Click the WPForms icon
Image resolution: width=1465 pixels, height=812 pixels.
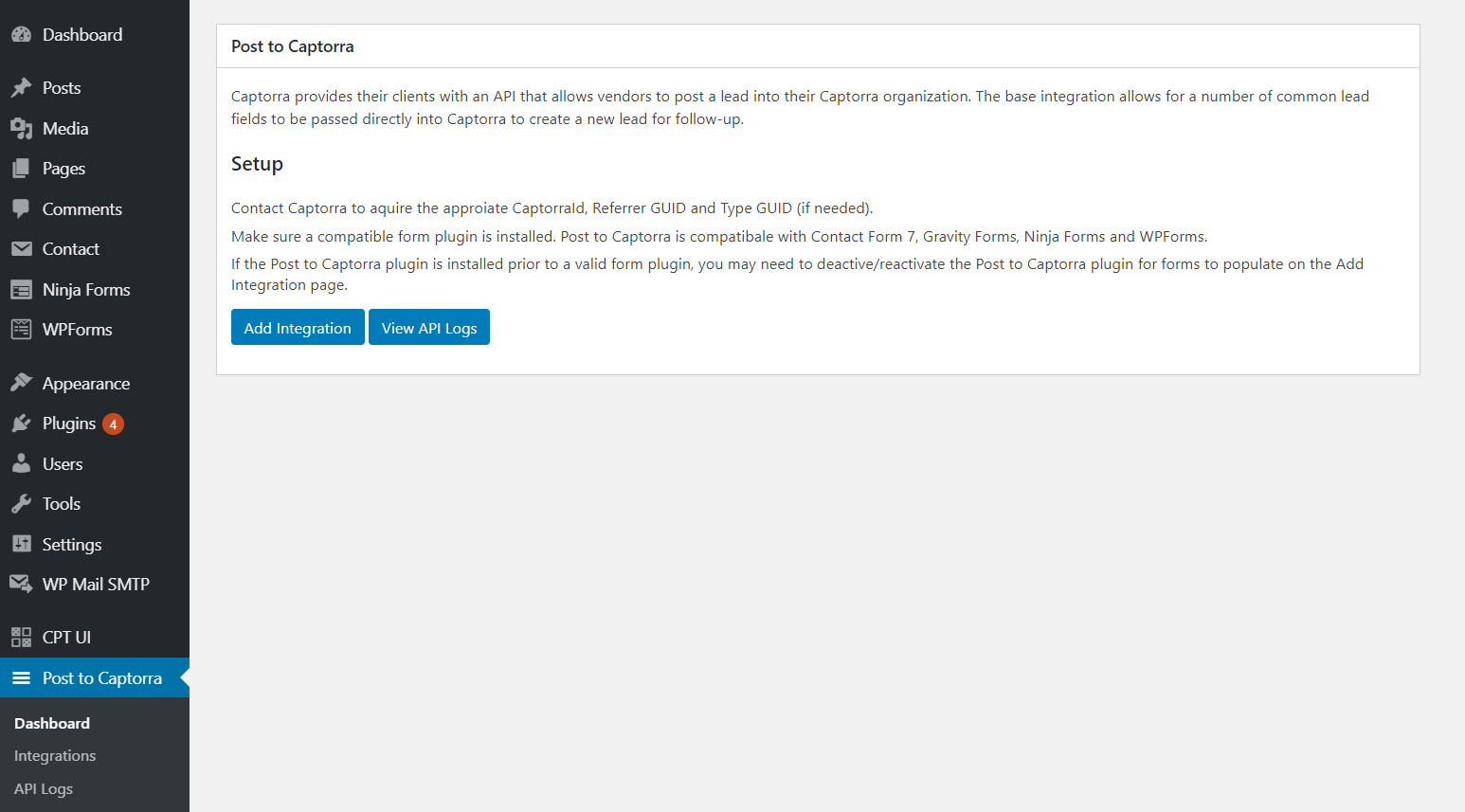pos(21,330)
